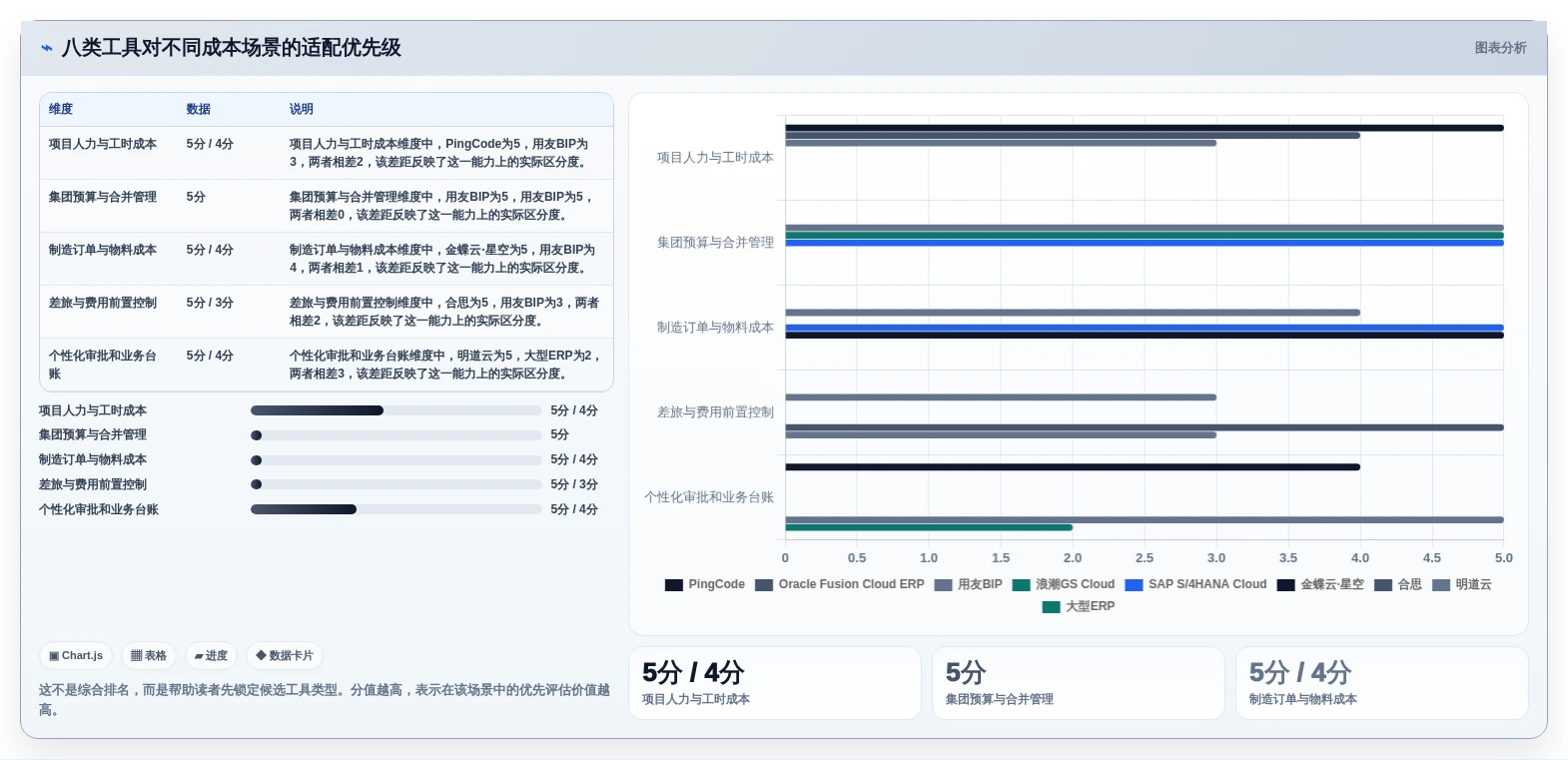This screenshot has width=1568, height=760.
Task: Click the 差旅与费用前置控制 chart axis label
Action: coord(715,412)
